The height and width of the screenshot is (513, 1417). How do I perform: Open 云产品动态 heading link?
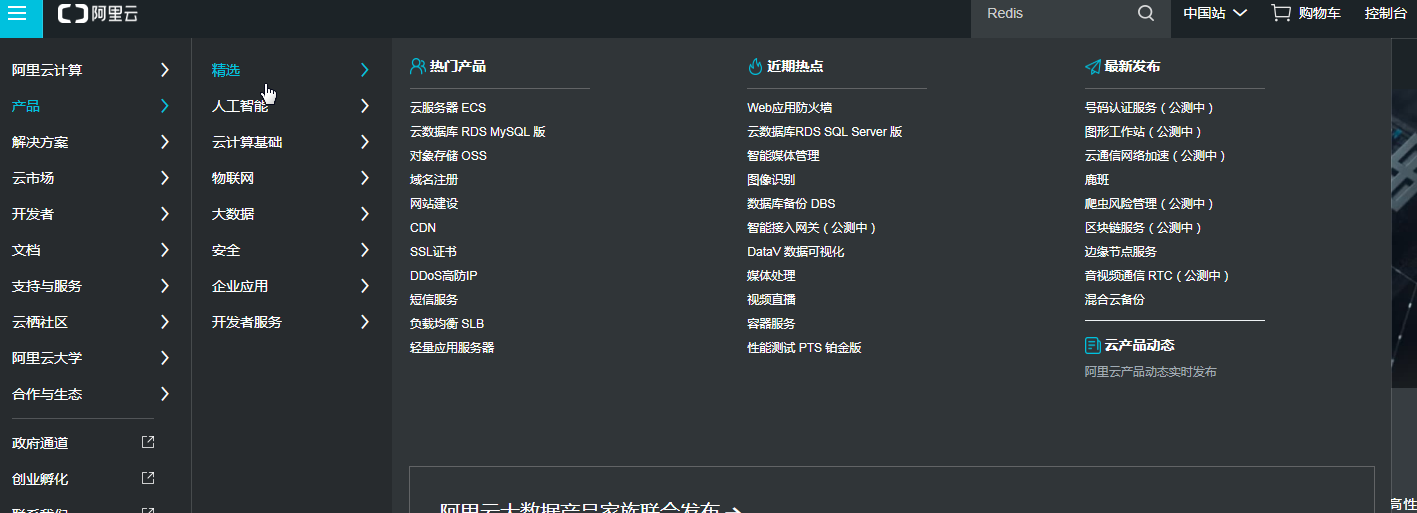tap(1139, 345)
